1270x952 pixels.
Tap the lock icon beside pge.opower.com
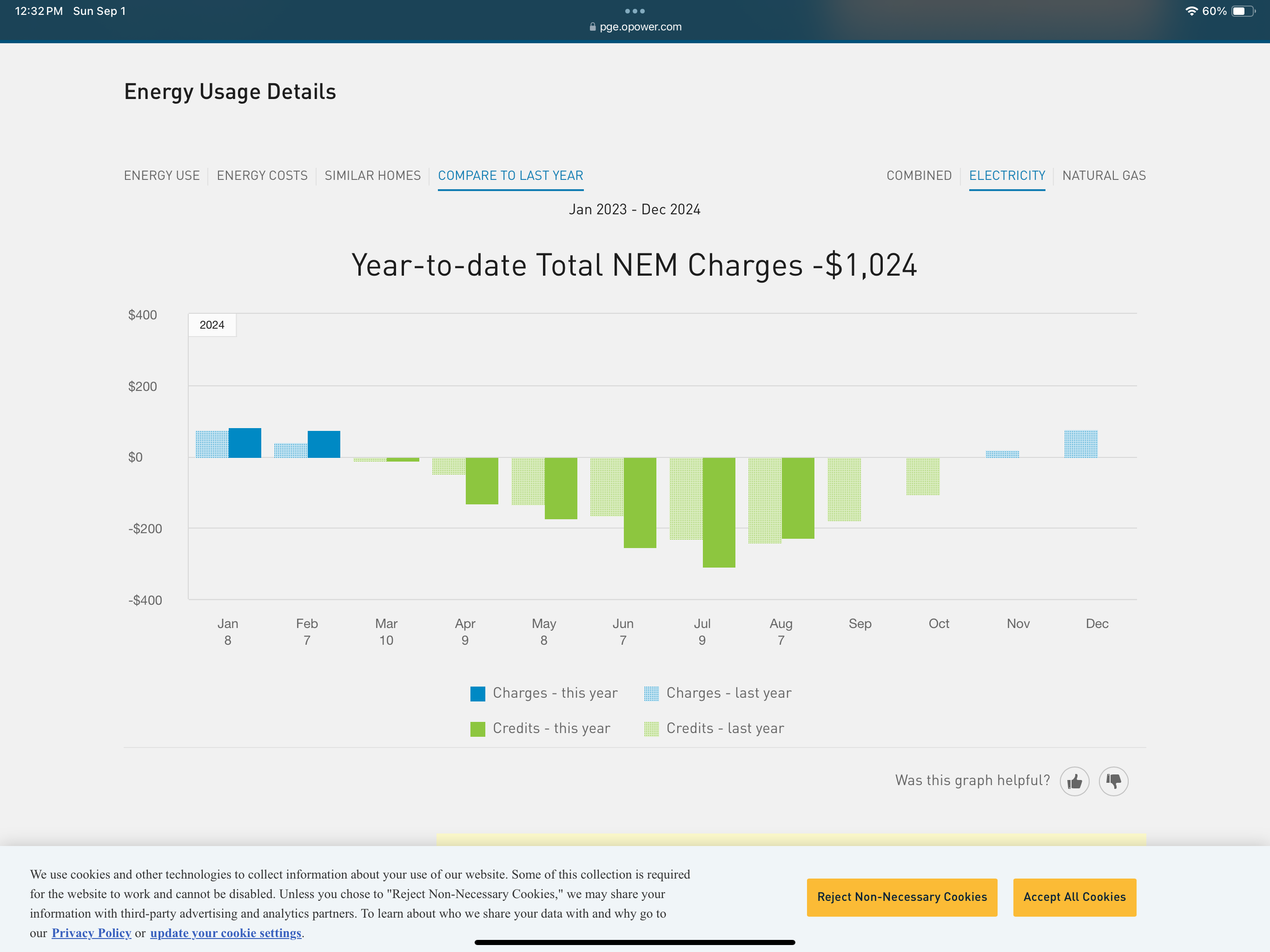[x=593, y=27]
